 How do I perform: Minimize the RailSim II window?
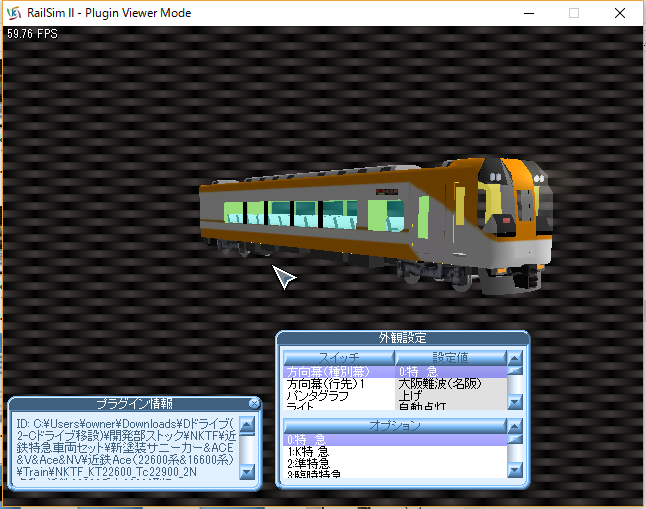coord(529,13)
